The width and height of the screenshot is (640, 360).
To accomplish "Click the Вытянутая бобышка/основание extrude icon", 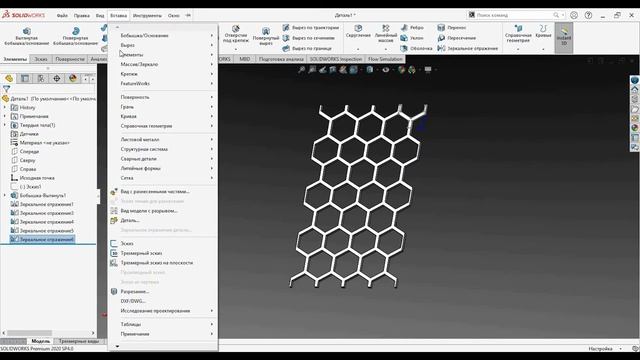I will pyautogui.click(x=27, y=31).
